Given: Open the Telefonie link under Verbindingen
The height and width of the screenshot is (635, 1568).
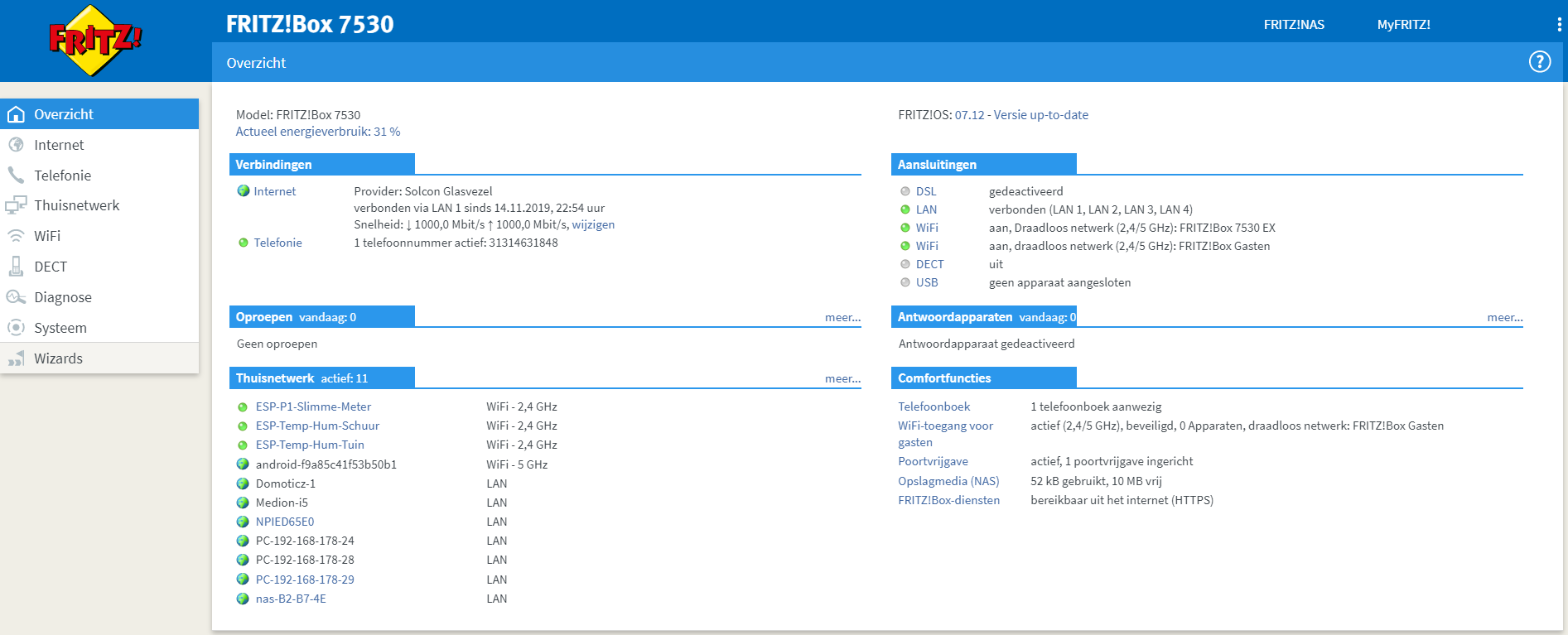Looking at the screenshot, I should click(277, 243).
